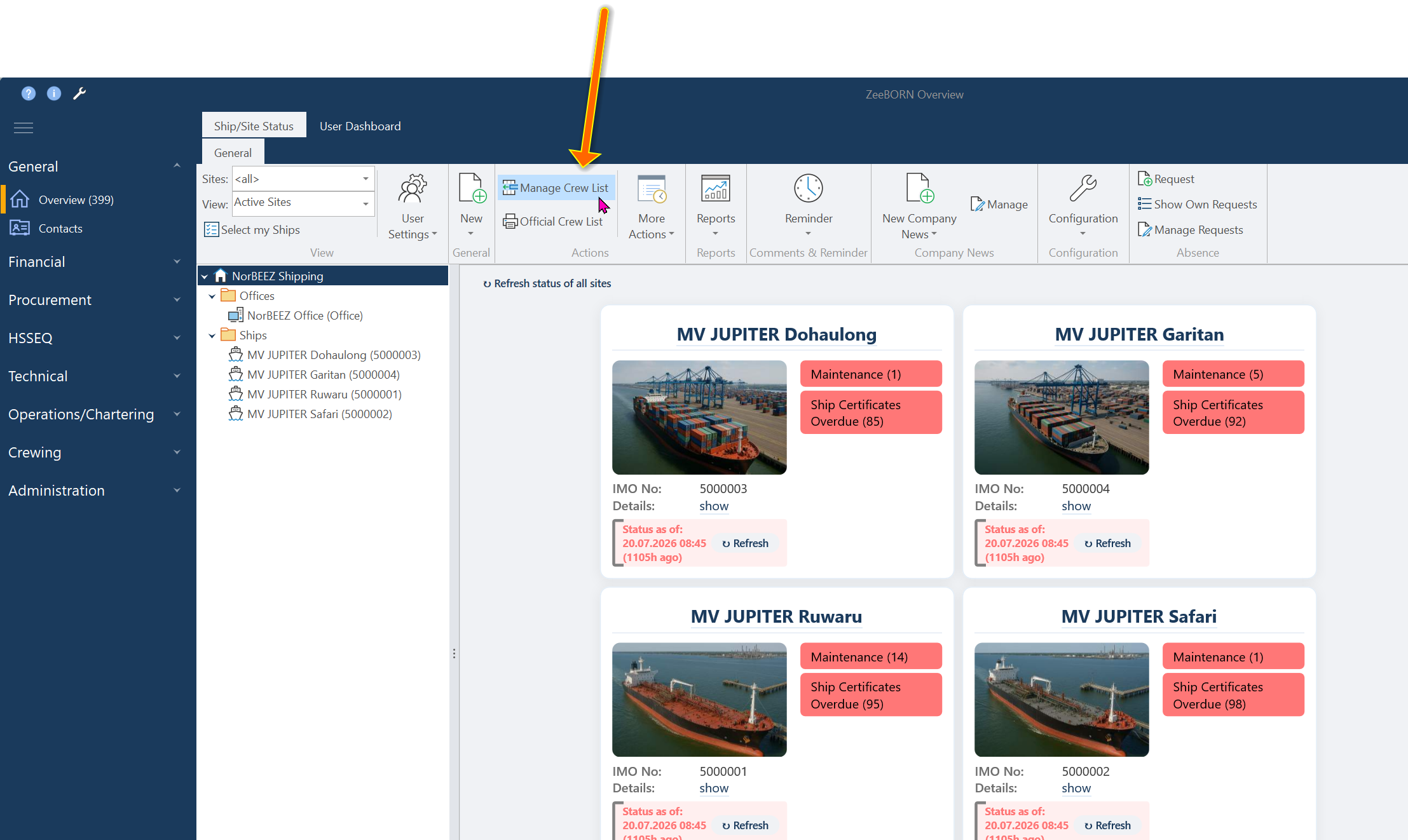1408x840 pixels.
Task: Open Maintenance (5) for Garitan
Action: 1233,374
